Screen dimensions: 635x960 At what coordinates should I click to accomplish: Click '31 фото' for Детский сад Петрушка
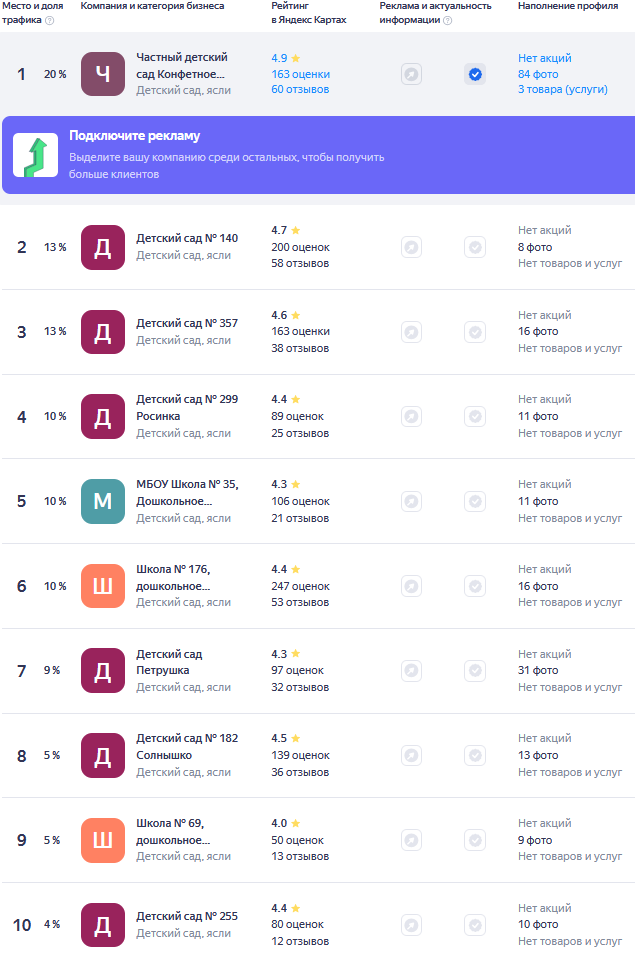coord(538,670)
